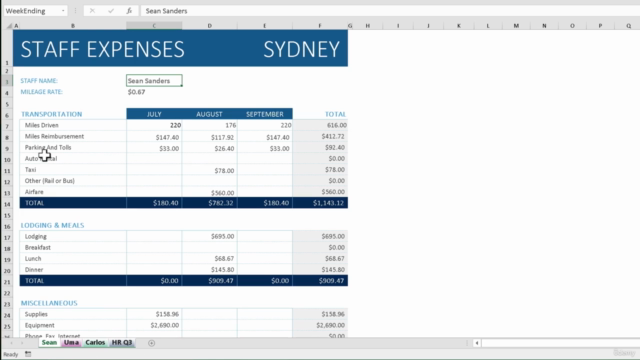Select the $2,690.00 July equipment cell
Screen dimensions: 640x360
point(154,325)
